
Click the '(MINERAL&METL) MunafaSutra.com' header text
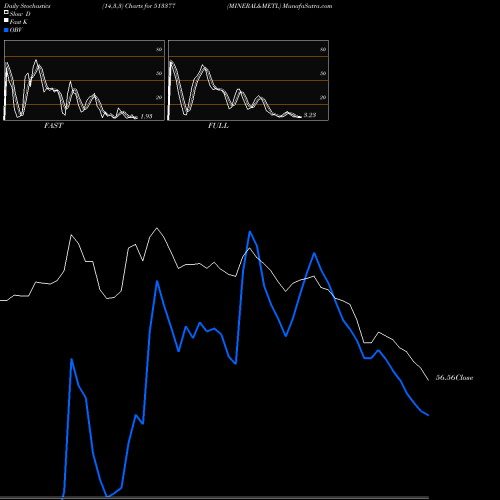[x=279, y=6]
